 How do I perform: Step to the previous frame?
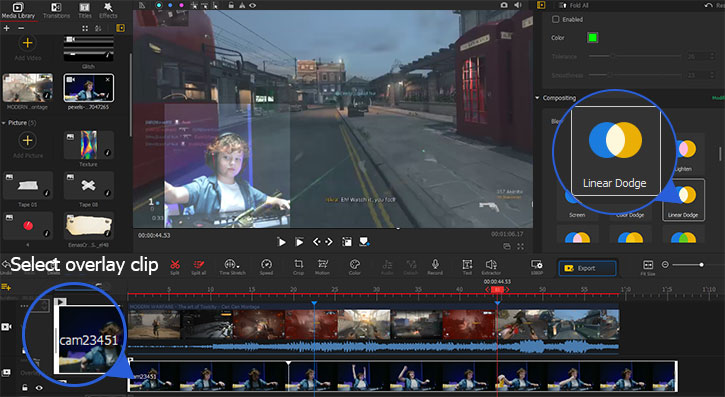tap(317, 242)
